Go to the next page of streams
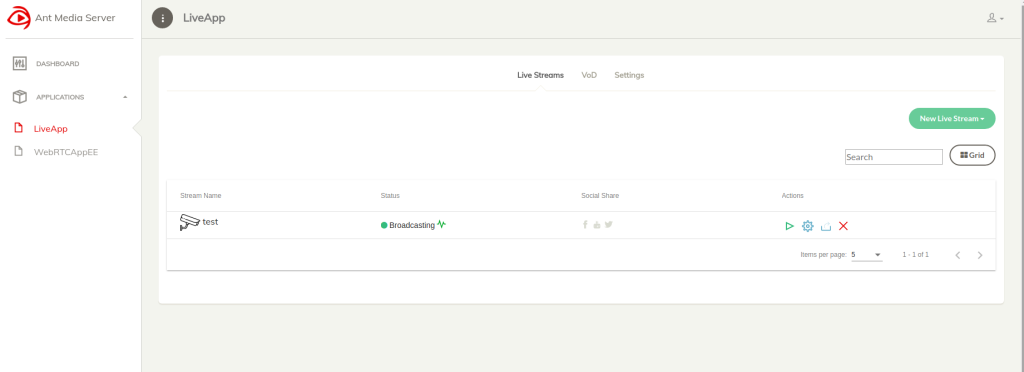Screen dimensions: 1024x372 (x=980, y=255)
